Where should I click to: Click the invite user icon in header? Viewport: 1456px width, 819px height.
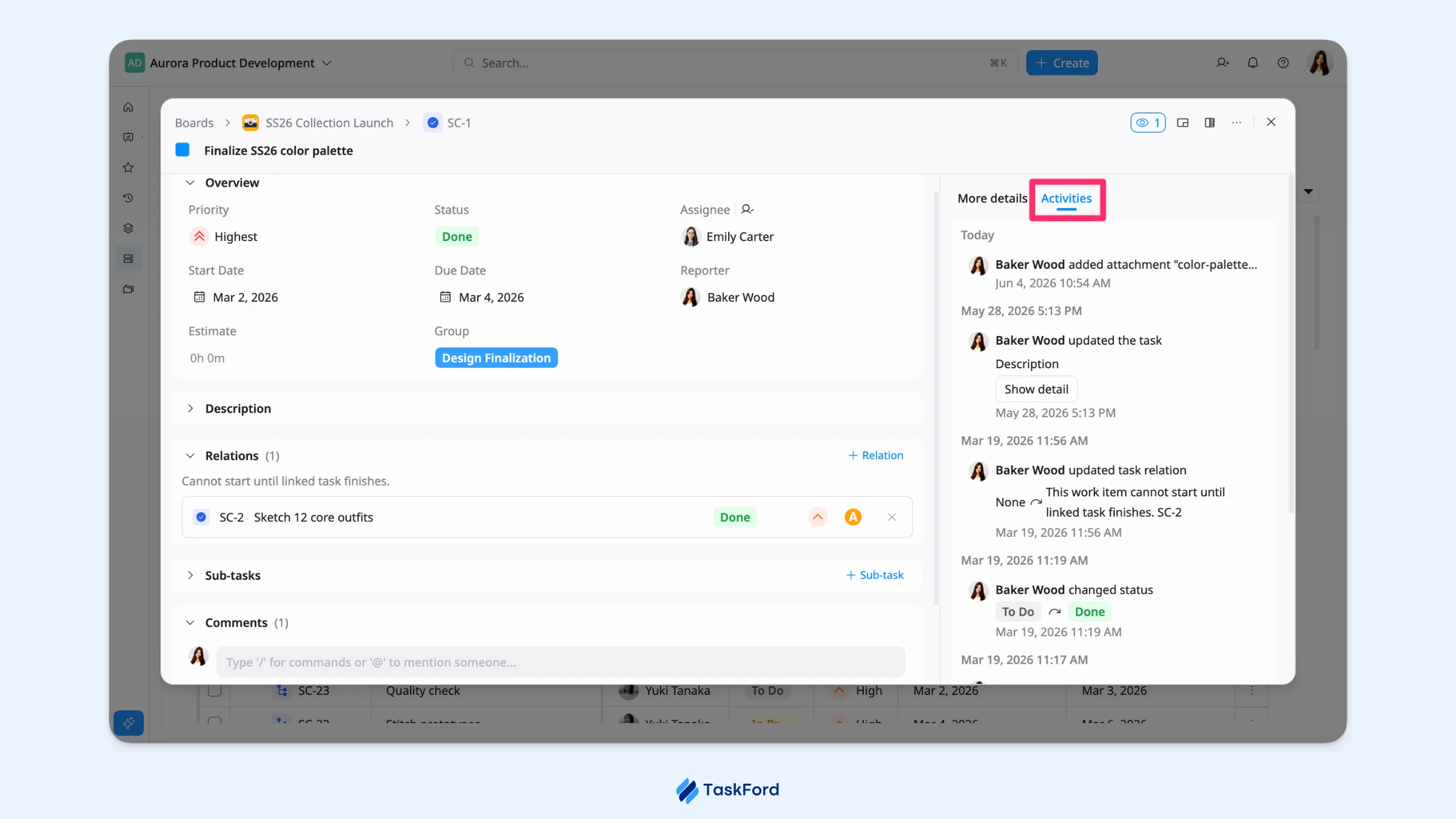(x=1222, y=62)
